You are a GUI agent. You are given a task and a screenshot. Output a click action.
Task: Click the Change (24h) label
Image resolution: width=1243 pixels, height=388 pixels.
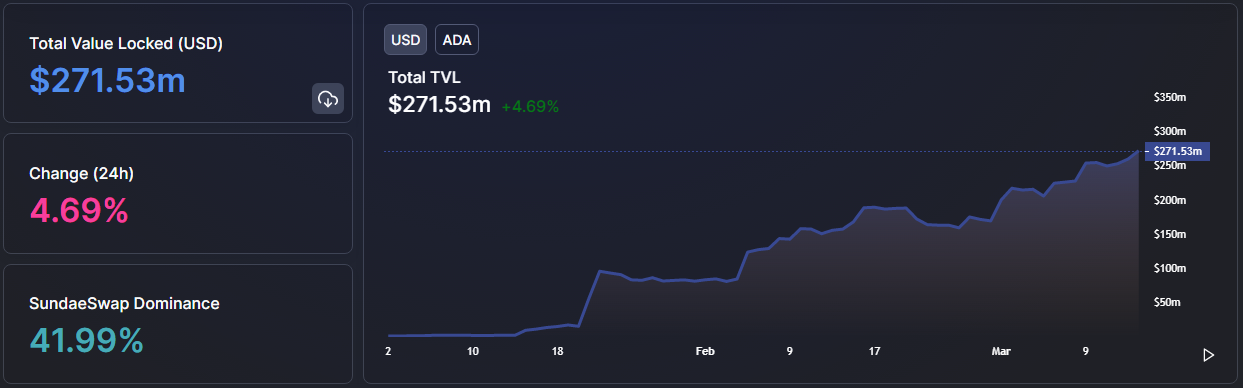82,173
